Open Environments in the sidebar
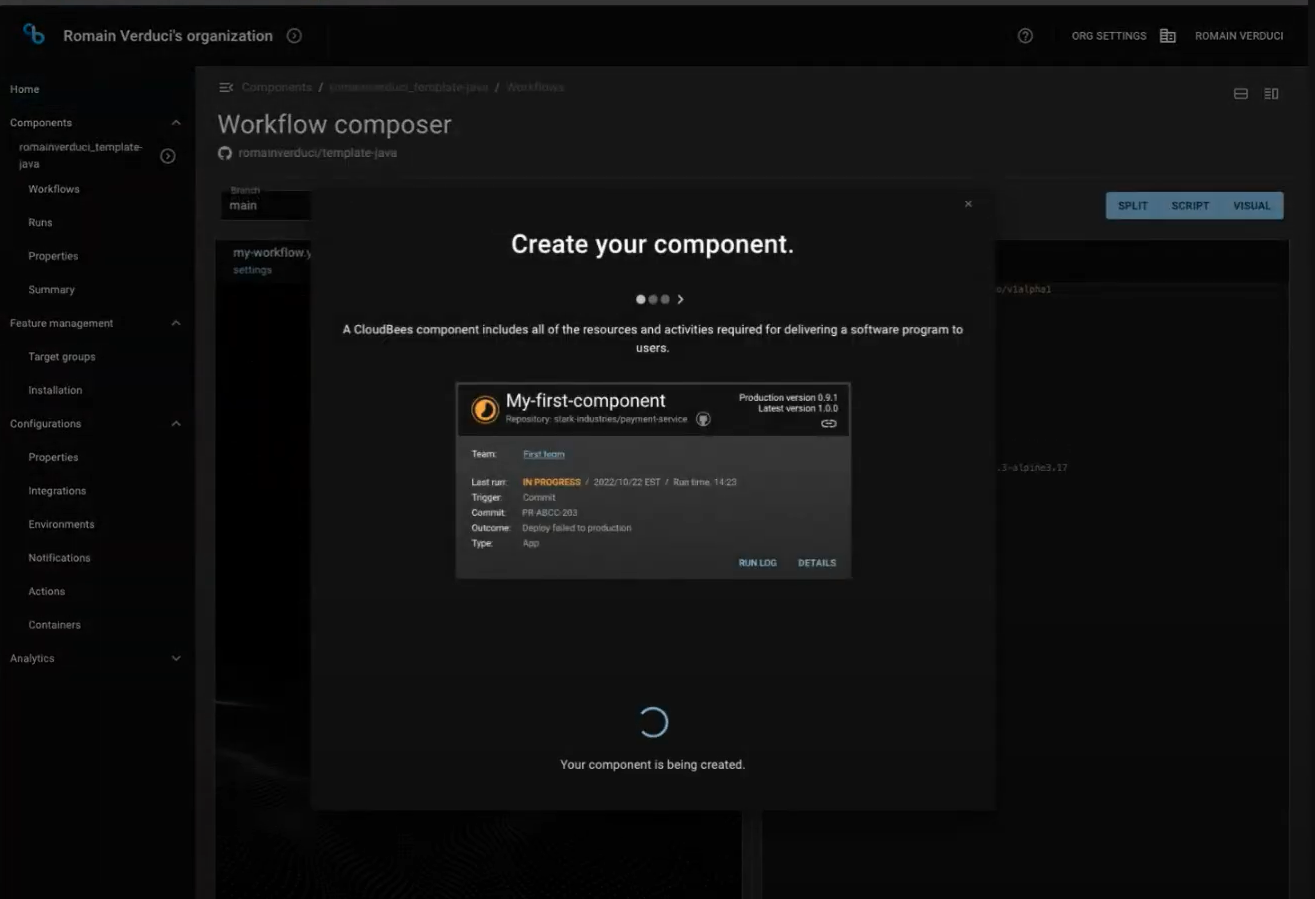The height and width of the screenshot is (899, 1315). tap(61, 524)
